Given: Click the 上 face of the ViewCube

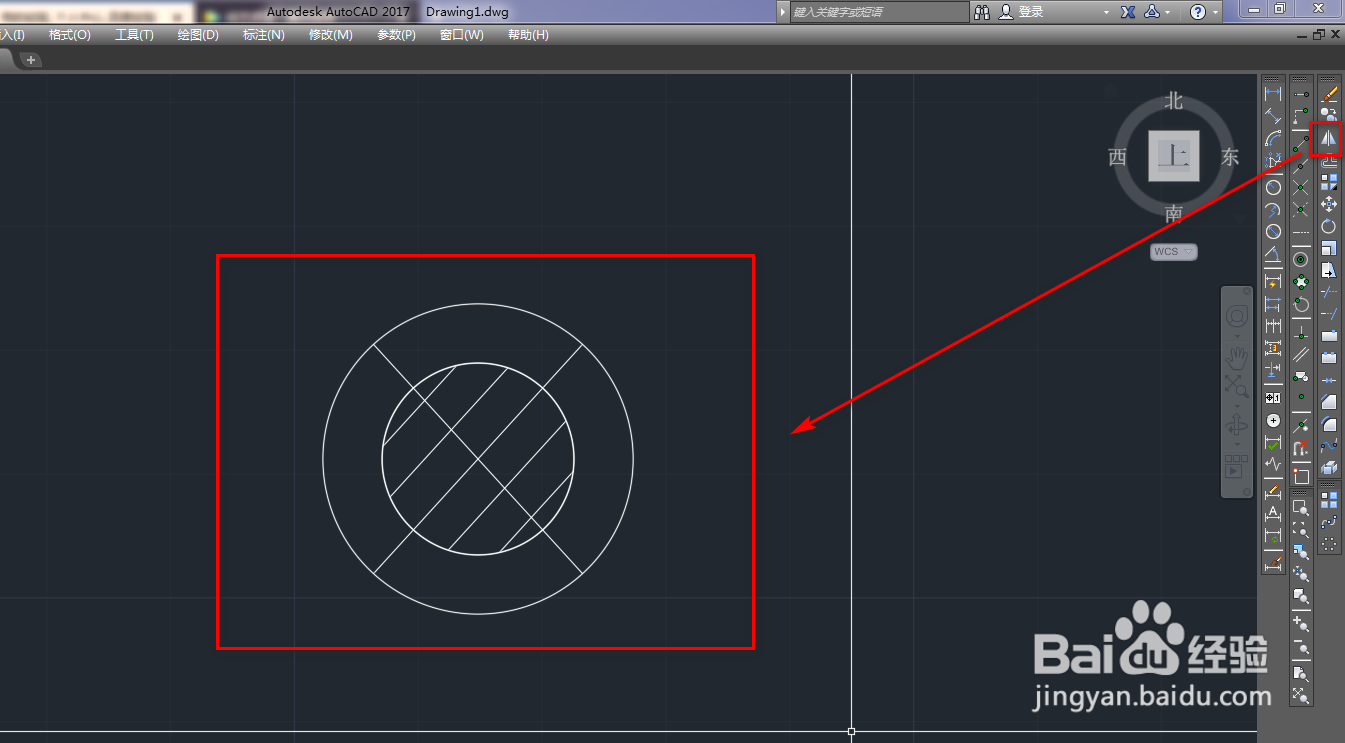Looking at the screenshot, I should 1174,156.
